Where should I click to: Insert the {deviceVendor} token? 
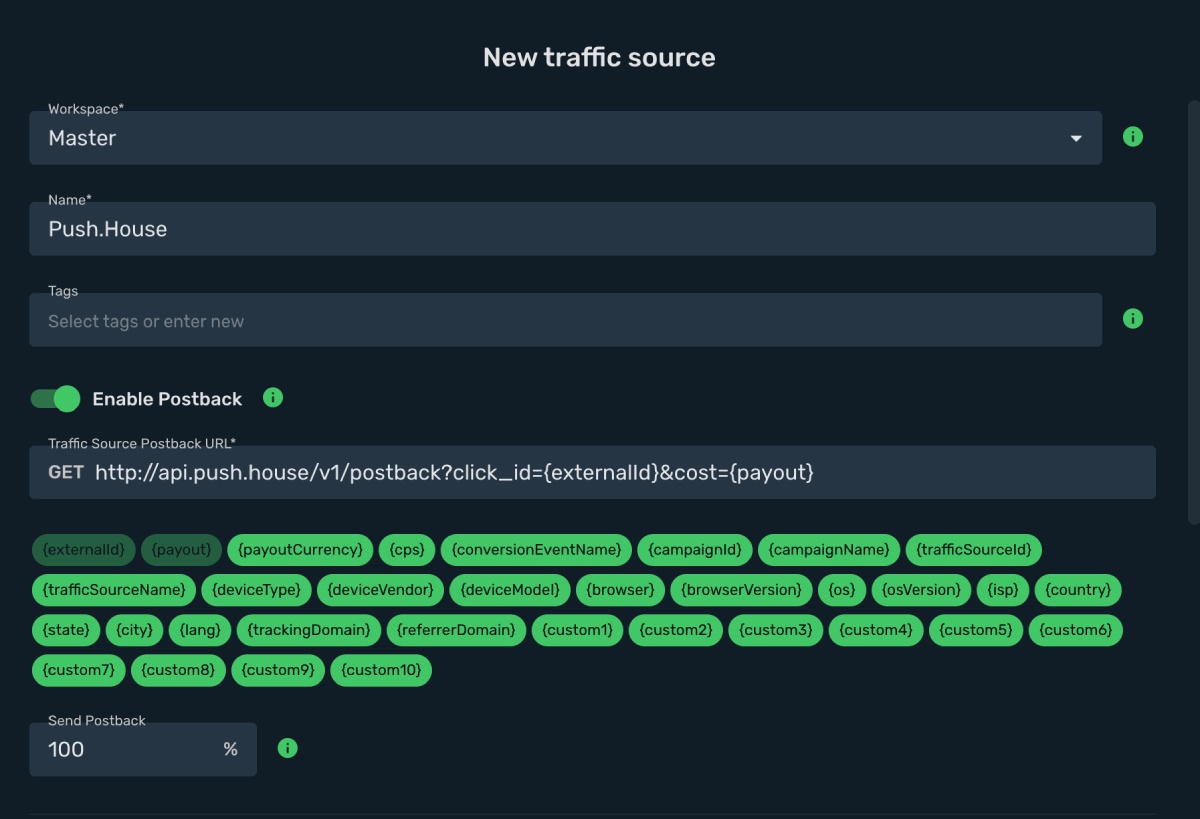381,590
